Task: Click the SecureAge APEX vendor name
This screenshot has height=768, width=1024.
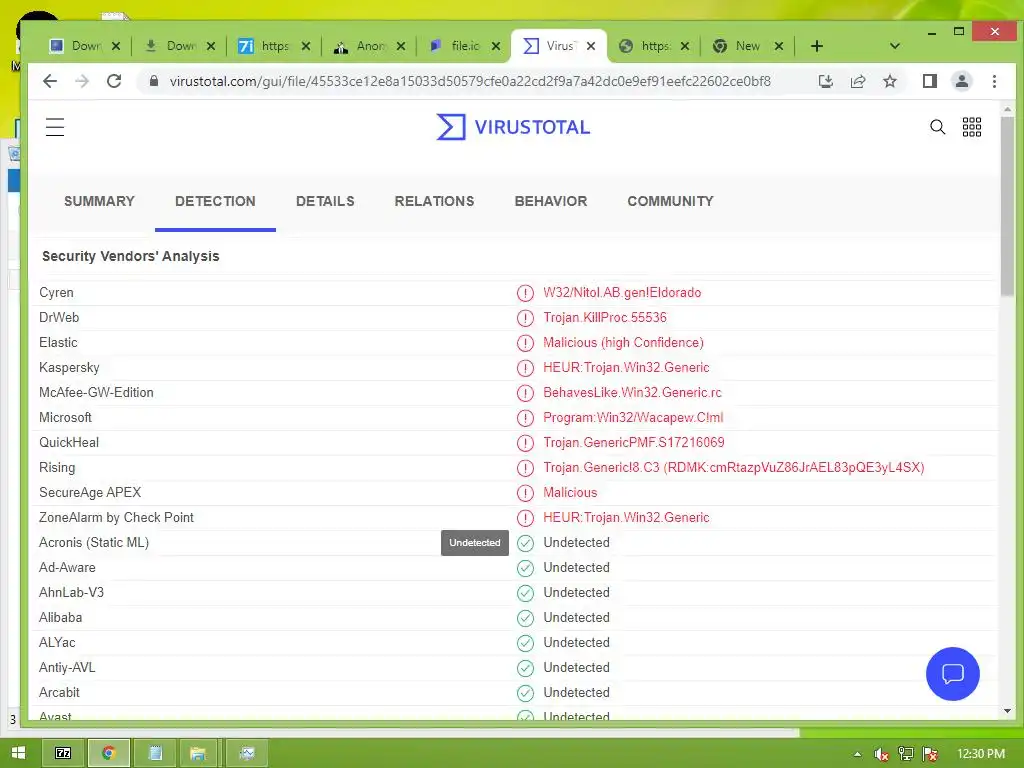Action: point(90,492)
